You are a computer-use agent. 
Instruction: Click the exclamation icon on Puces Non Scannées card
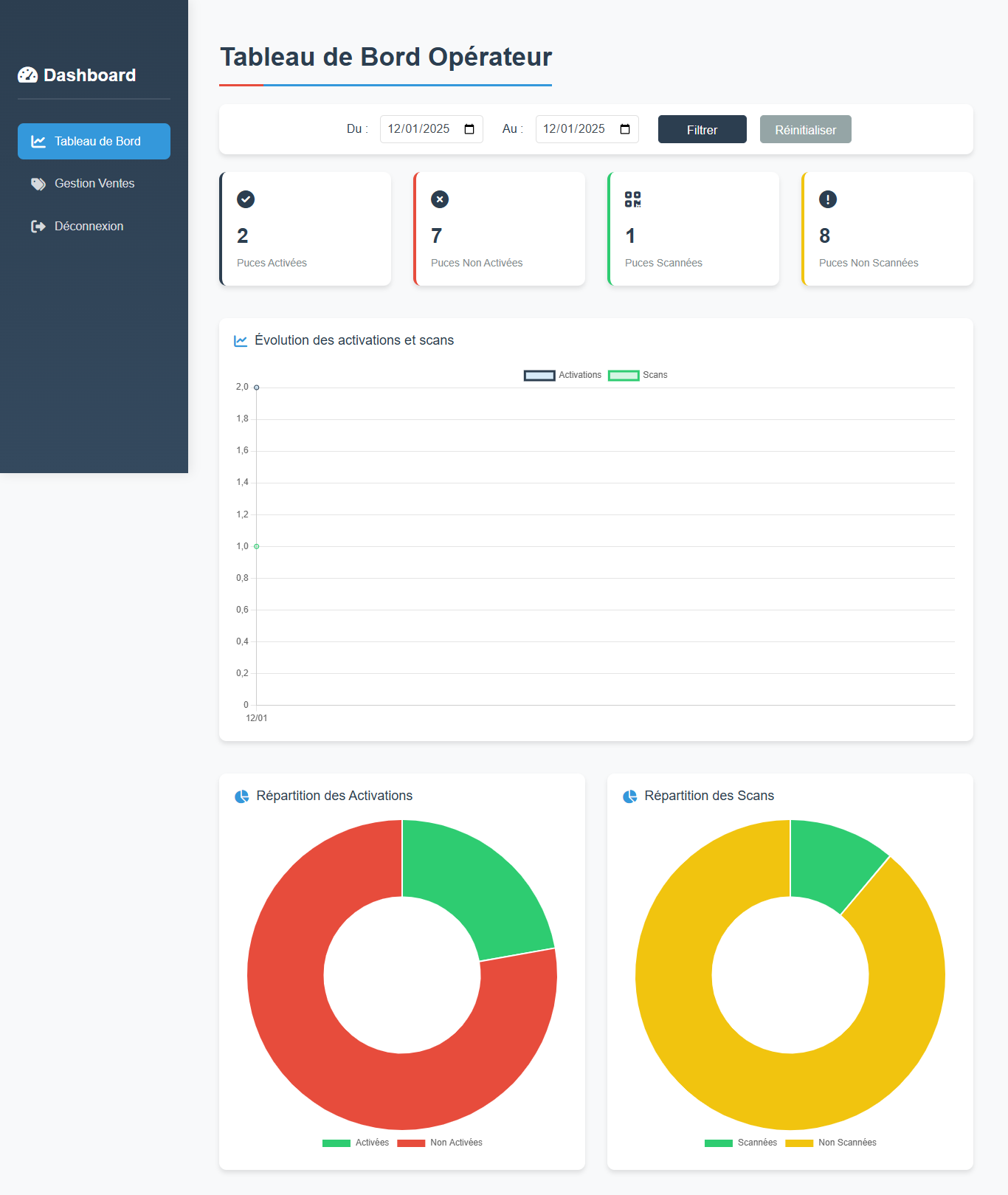[828, 199]
